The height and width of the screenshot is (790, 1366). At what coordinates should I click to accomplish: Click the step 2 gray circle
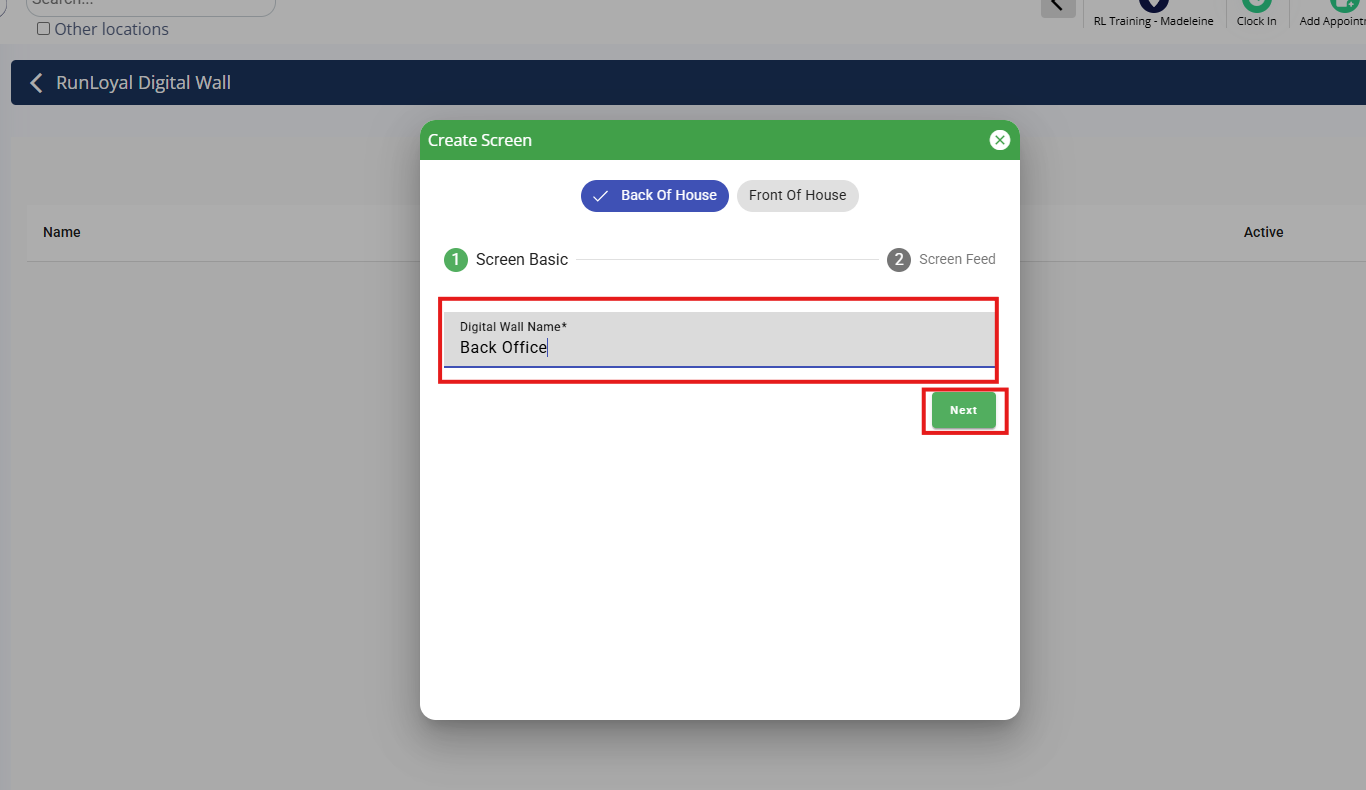click(899, 260)
